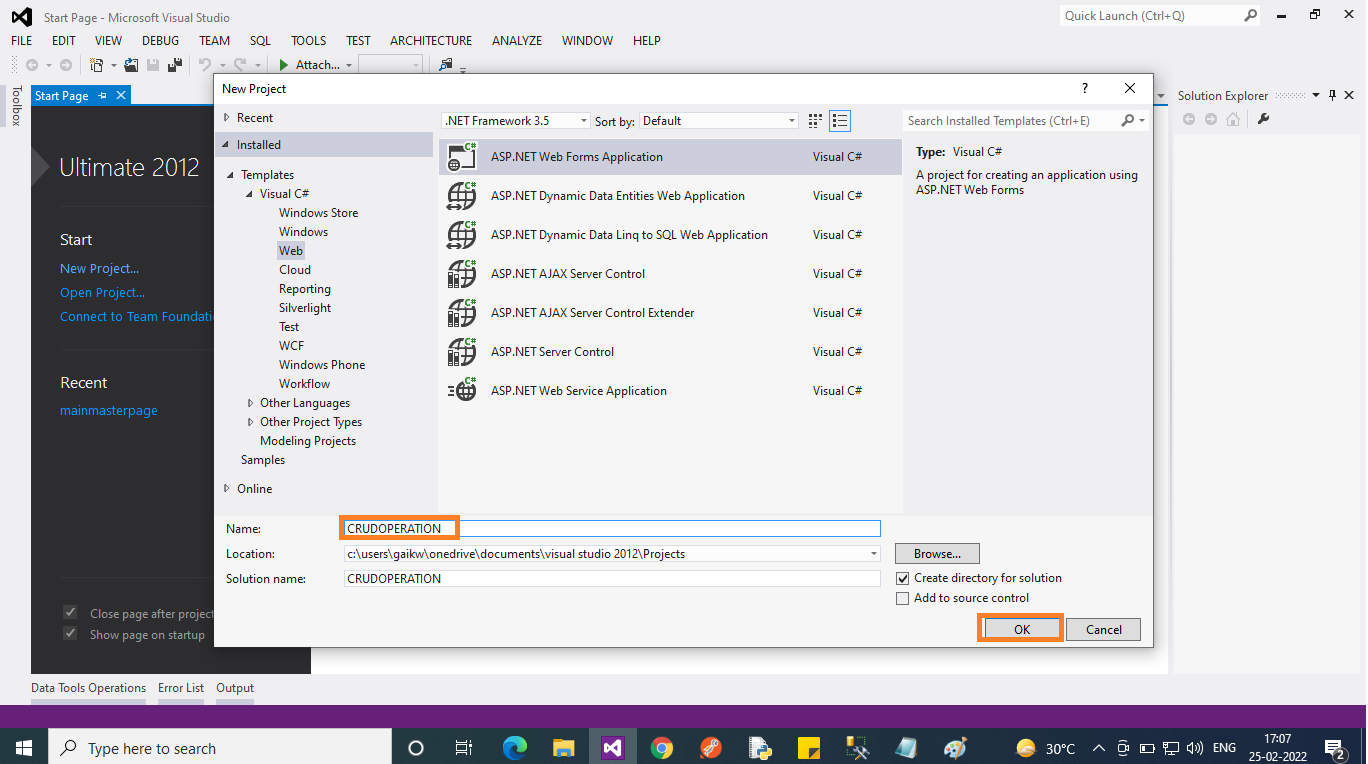Image resolution: width=1368 pixels, height=764 pixels.
Task: Click the Save All toolbar icon
Action: [x=175, y=65]
